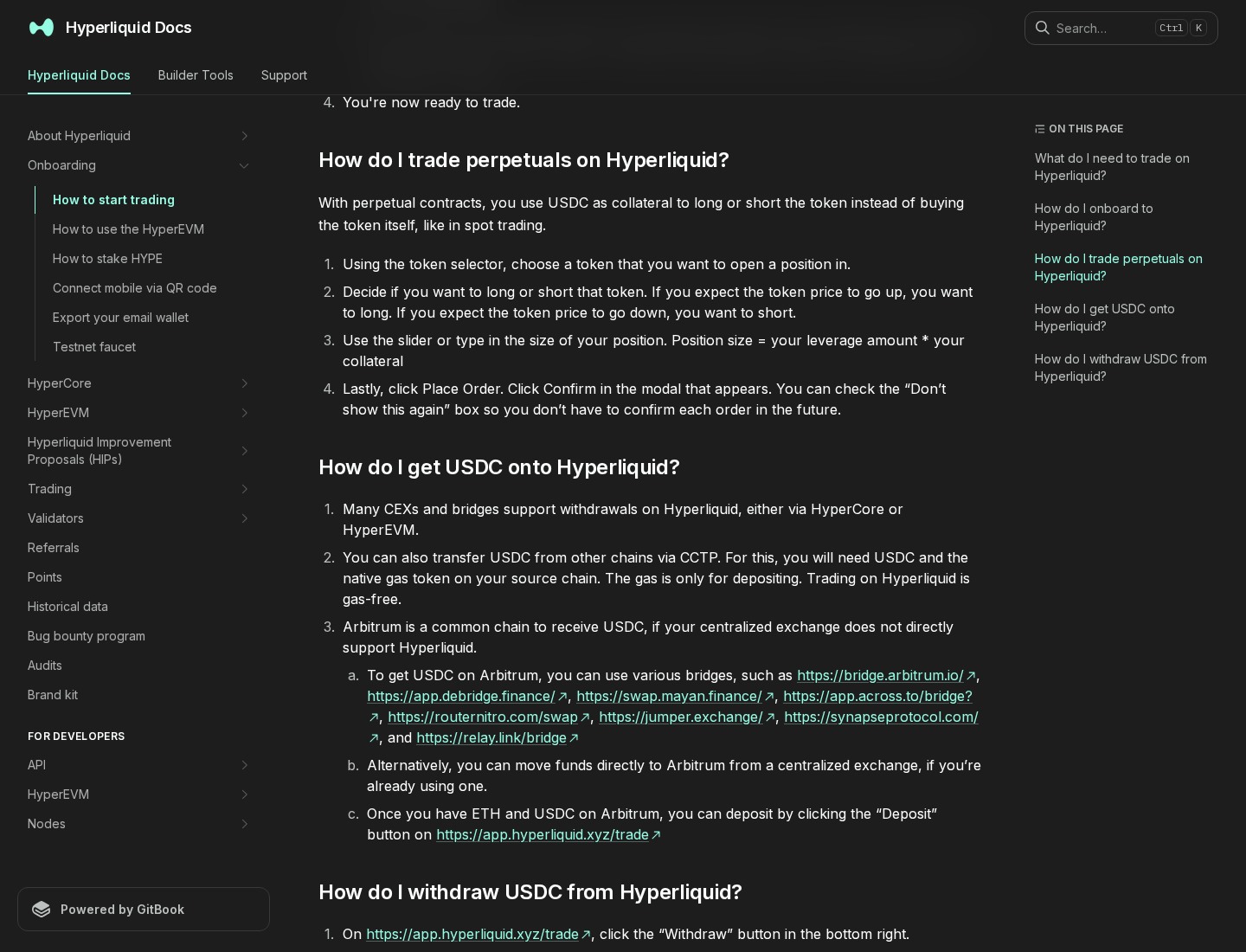Open the relay.link/bridge link
The height and width of the screenshot is (952, 1246).
498,737
